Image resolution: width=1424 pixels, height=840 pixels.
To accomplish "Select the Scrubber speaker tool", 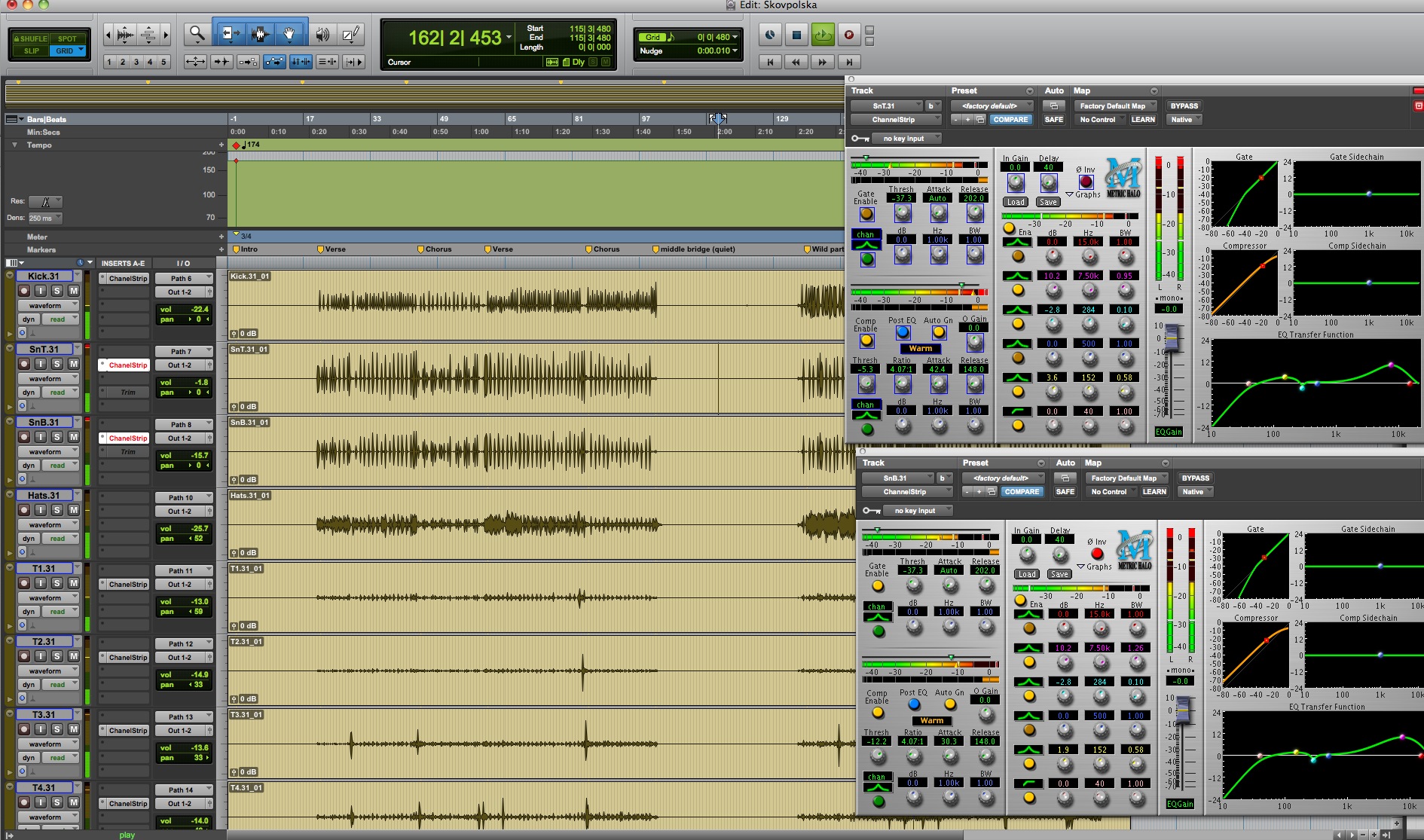I will click(322, 34).
